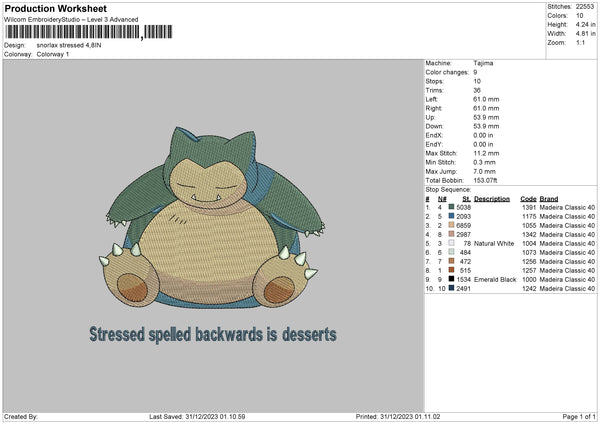Click the Colors value '10' in header

click(579, 16)
